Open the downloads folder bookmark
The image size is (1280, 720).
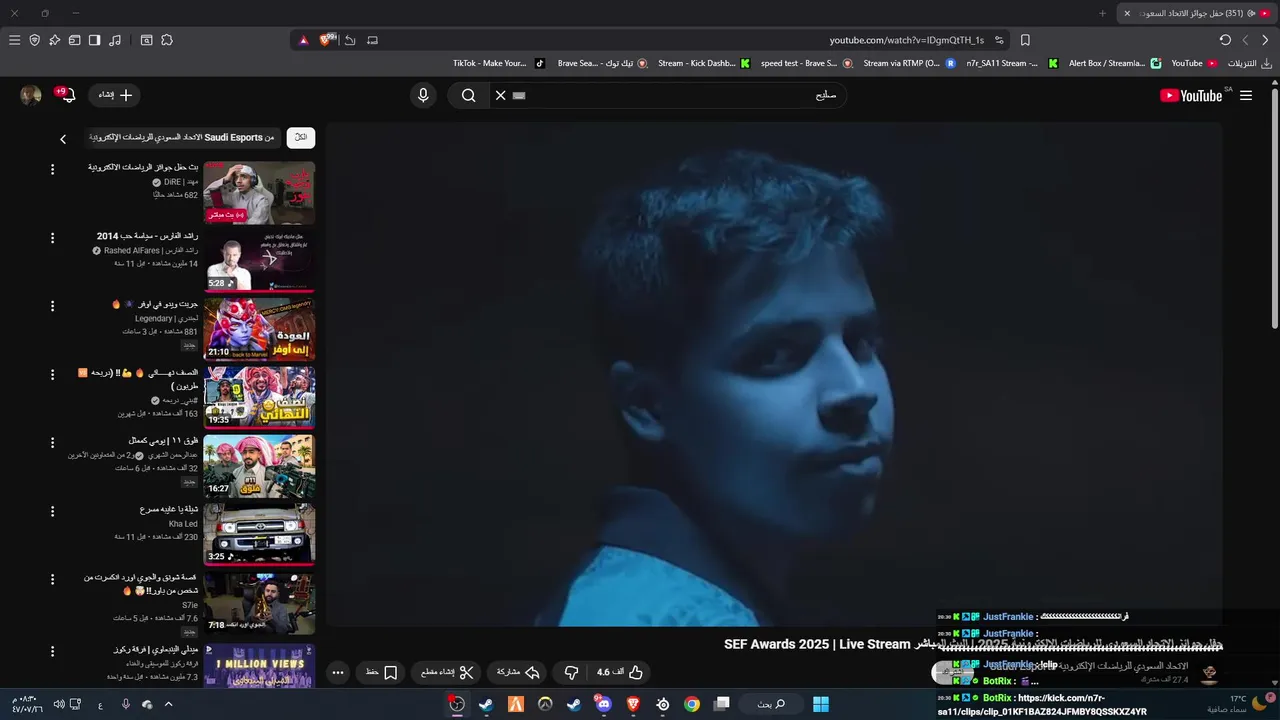[x=1250, y=63]
